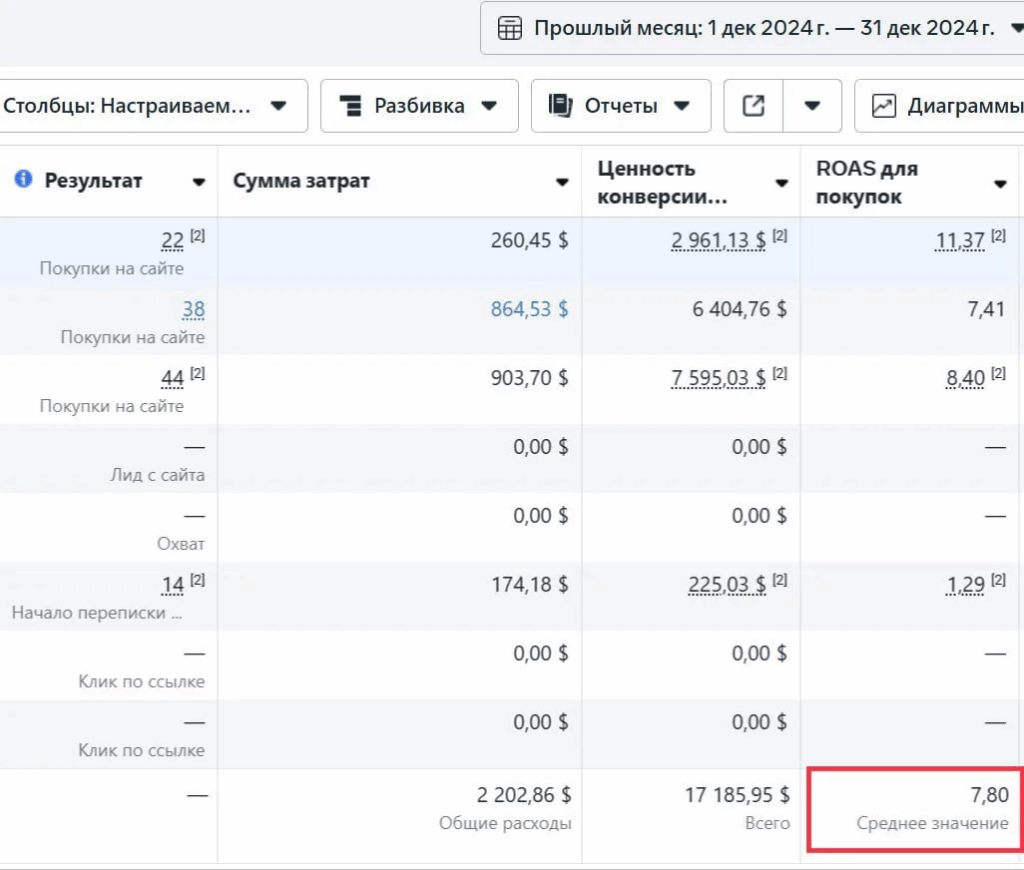This screenshot has height=870, width=1024.
Task: Click the conversion value 6 404,76 $
Action: pyautogui.click(x=739, y=309)
